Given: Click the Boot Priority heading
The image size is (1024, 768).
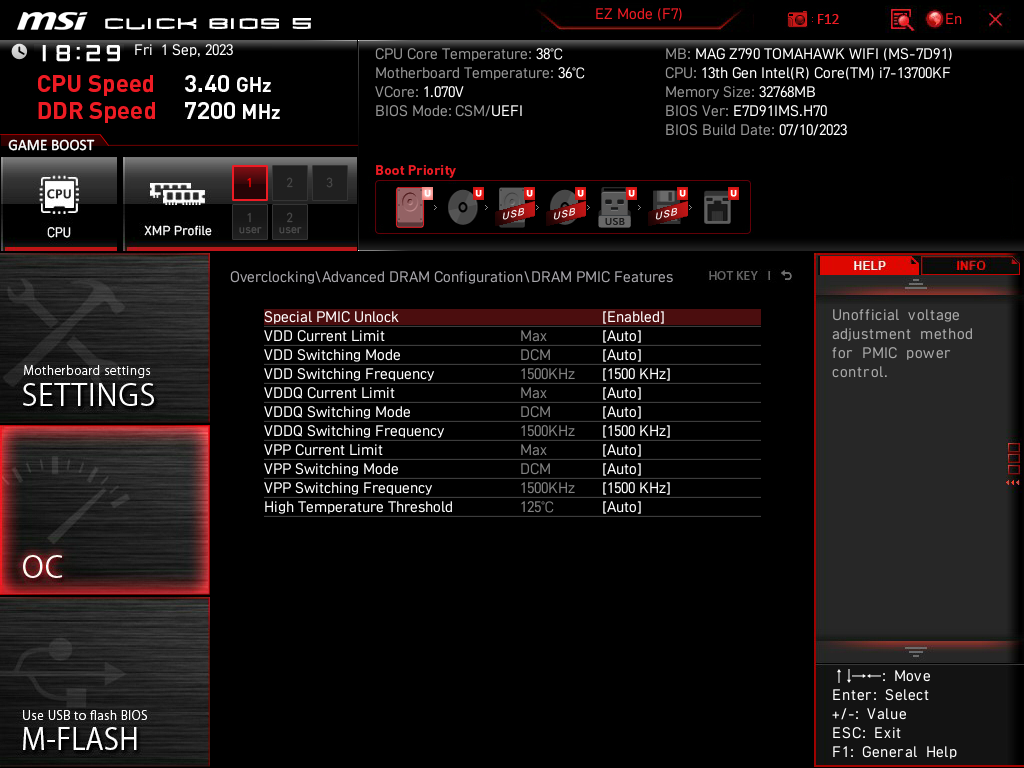Looking at the screenshot, I should point(415,170).
